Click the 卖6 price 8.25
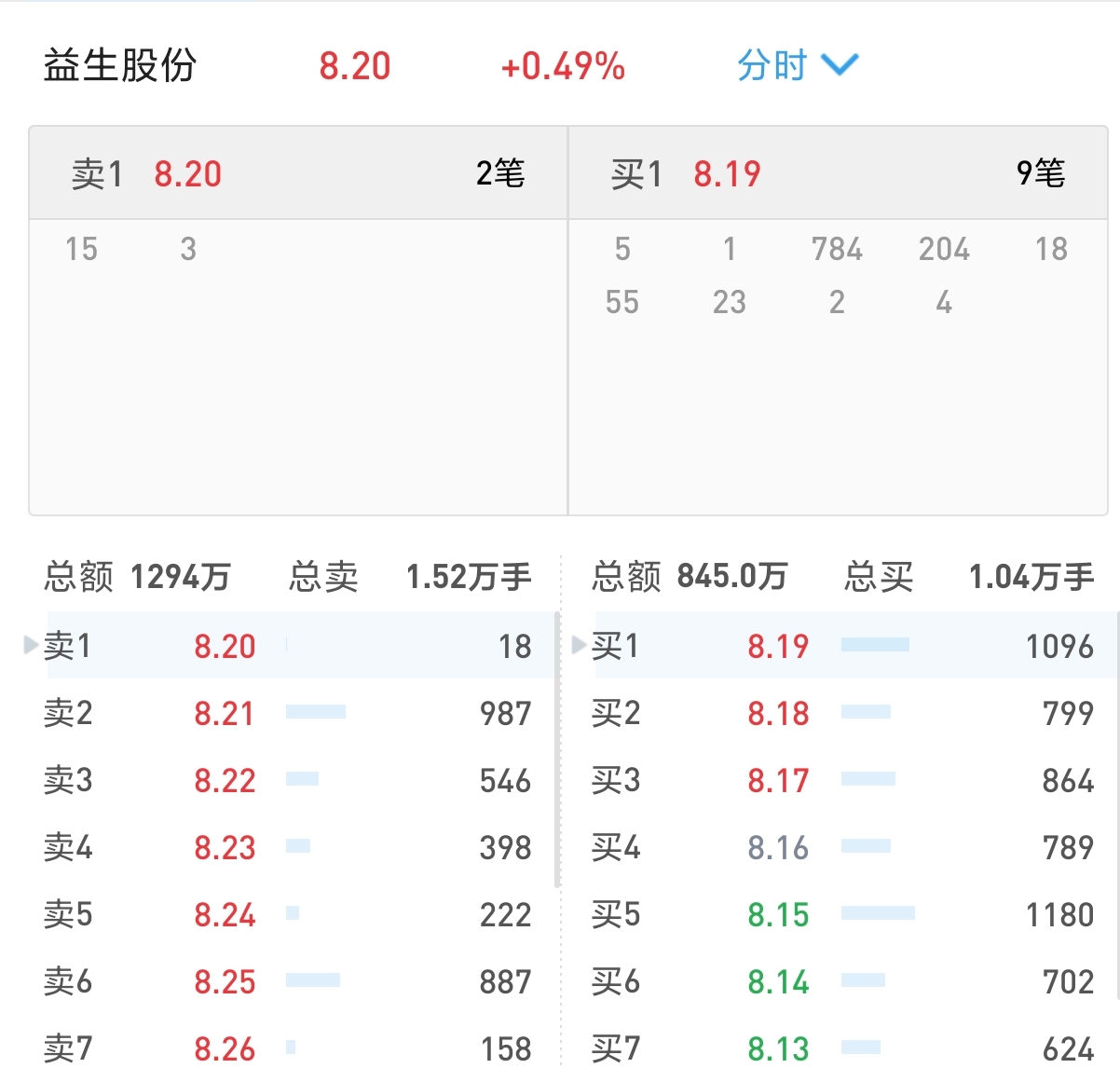1120x1068 pixels. pyautogui.click(x=225, y=981)
